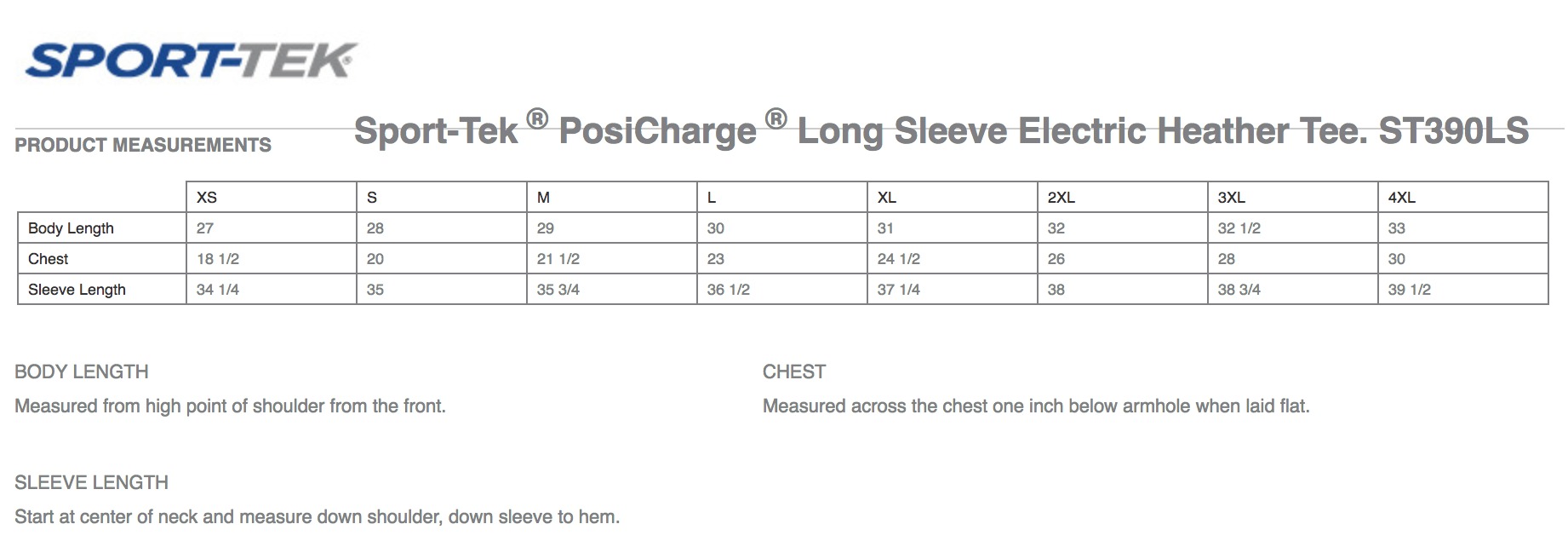Select the XS chest value 18 1/2
The width and height of the screenshot is (1568, 547).
218,259
